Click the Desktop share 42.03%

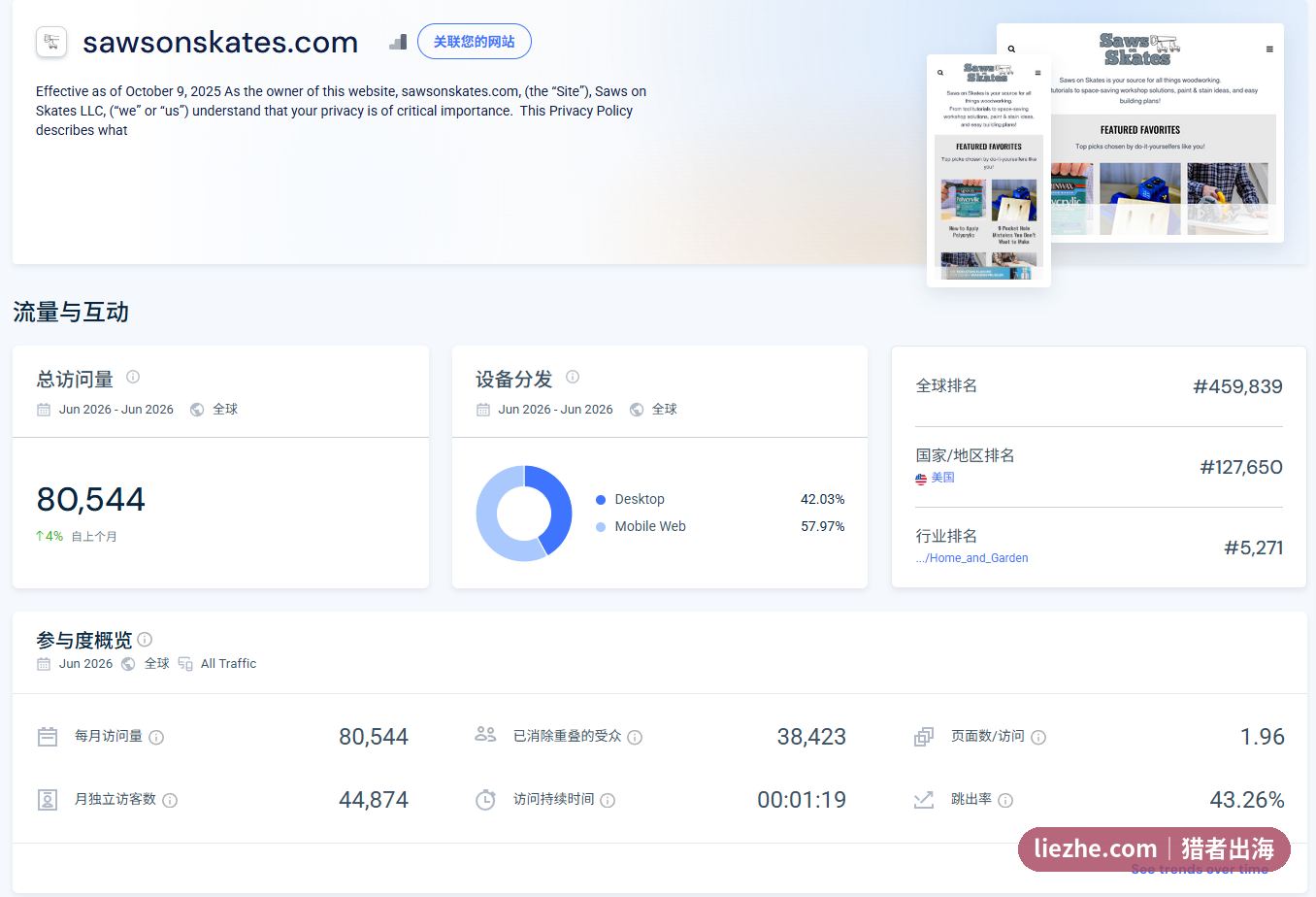(822, 499)
